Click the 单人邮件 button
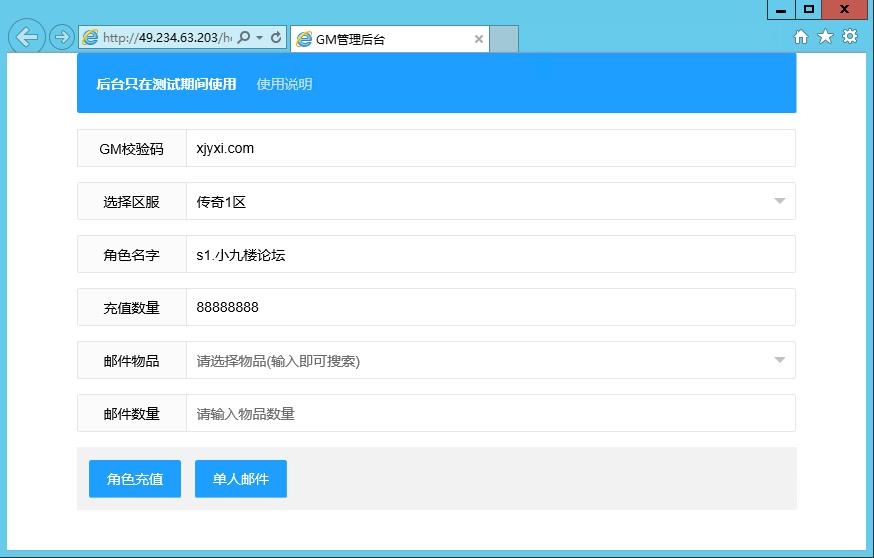 pyautogui.click(x=241, y=479)
